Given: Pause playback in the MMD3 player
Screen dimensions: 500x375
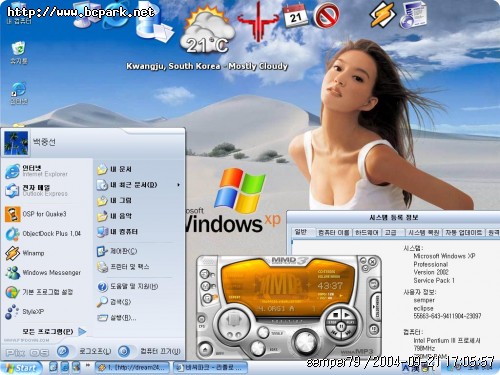Looking at the screenshot, I should pyautogui.click(x=341, y=325).
